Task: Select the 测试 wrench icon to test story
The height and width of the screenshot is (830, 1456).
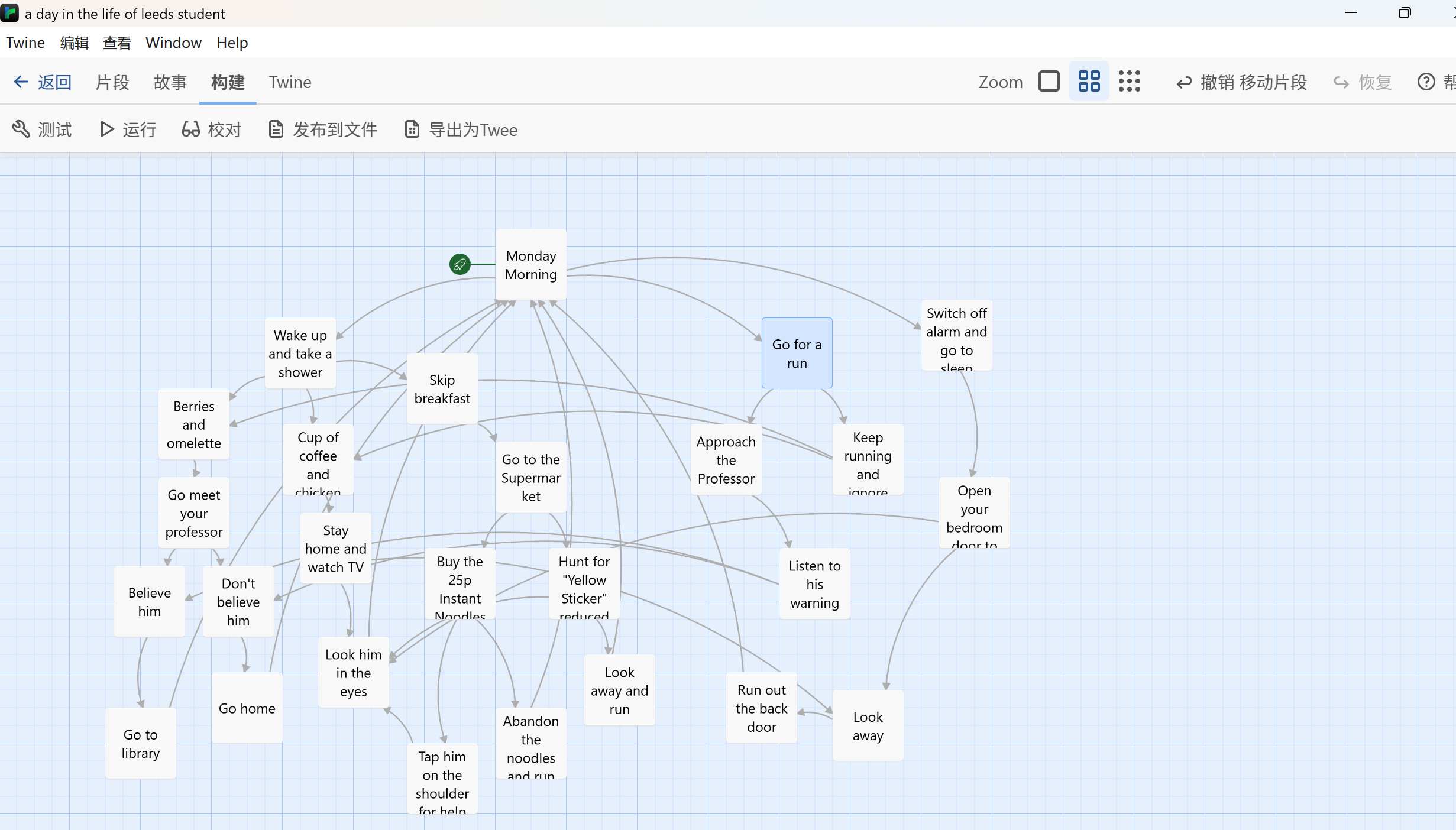Action: pos(21,129)
